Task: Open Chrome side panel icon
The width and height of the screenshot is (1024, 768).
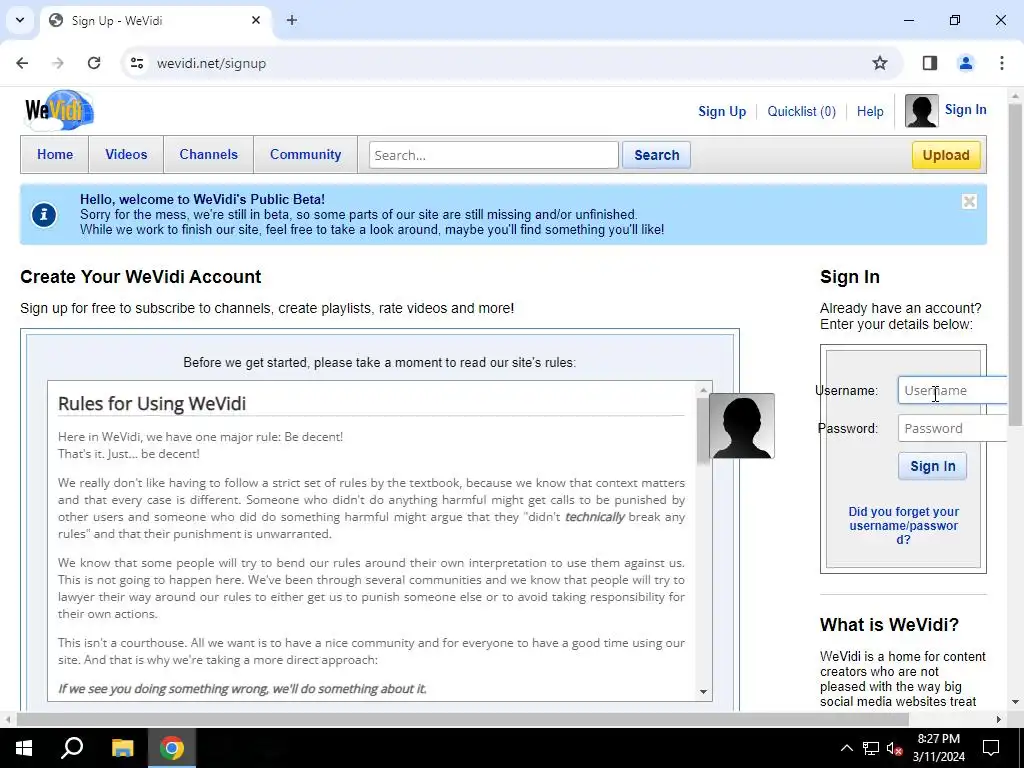Action: pyautogui.click(x=930, y=63)
